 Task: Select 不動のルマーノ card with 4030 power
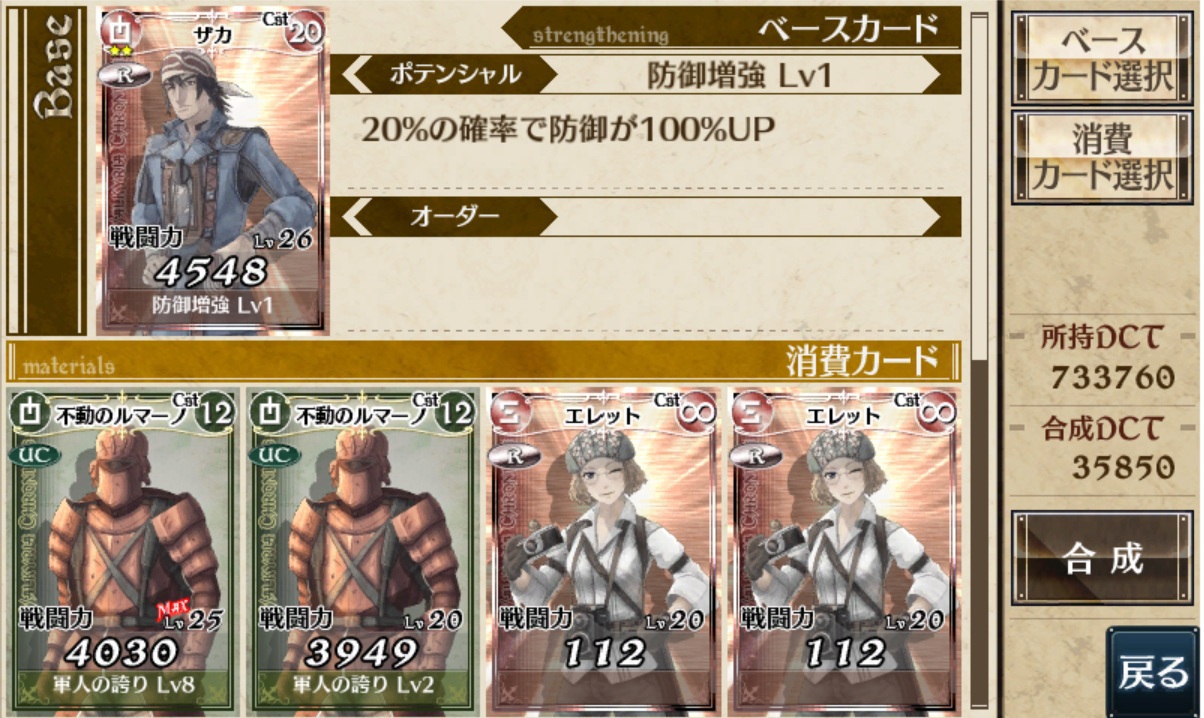tap(122, 549)
